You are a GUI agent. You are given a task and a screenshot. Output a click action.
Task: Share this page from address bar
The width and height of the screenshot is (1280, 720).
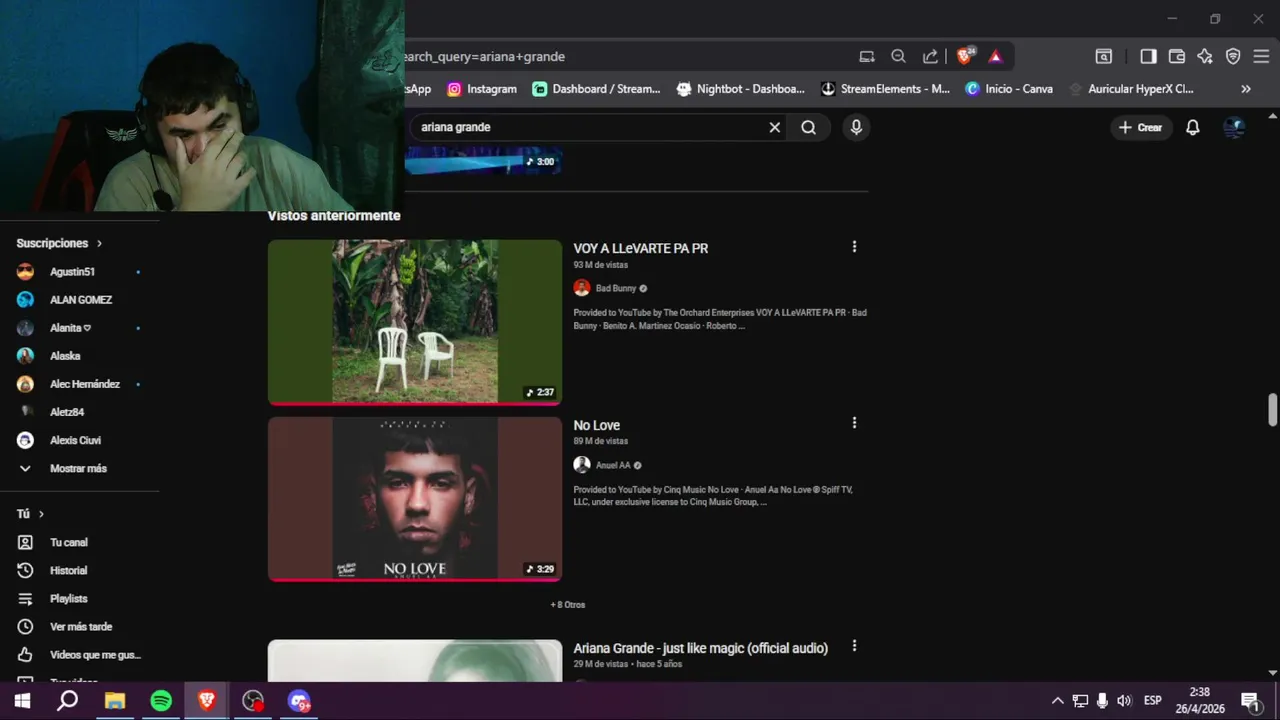(930, 56)
